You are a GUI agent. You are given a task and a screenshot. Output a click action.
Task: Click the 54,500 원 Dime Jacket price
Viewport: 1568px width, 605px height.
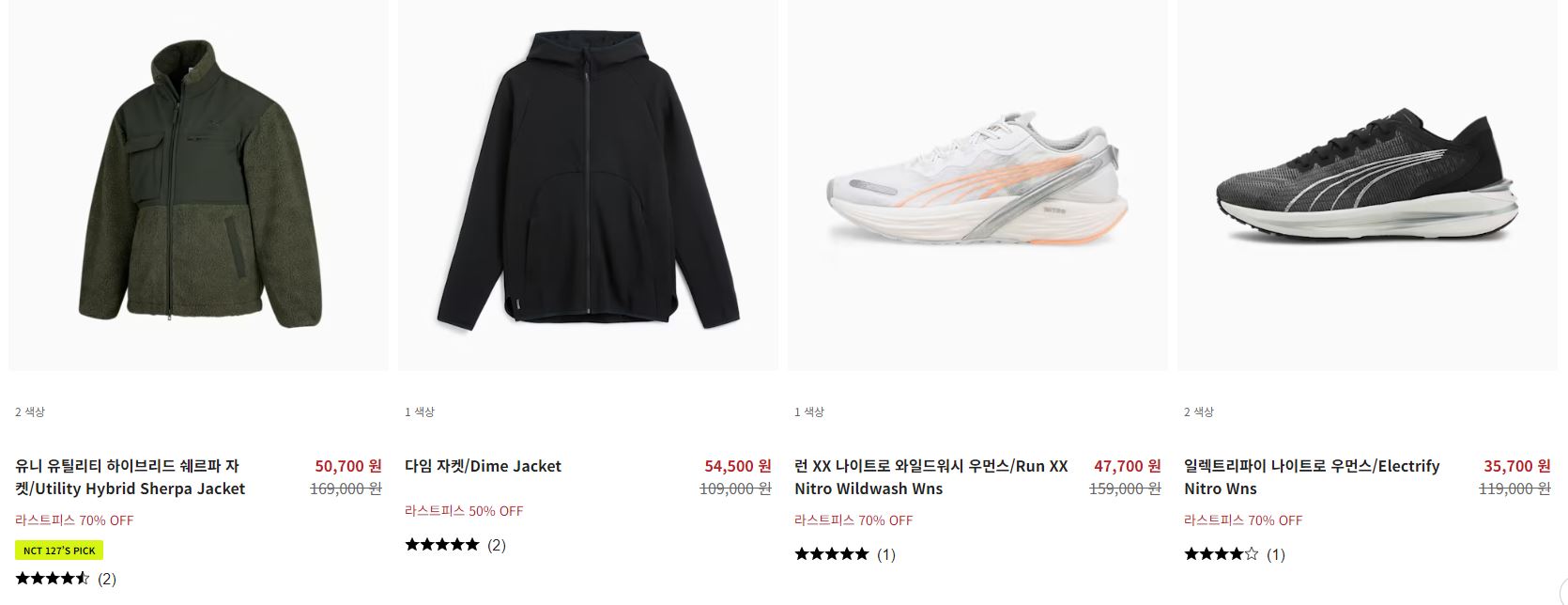[738, 466]
